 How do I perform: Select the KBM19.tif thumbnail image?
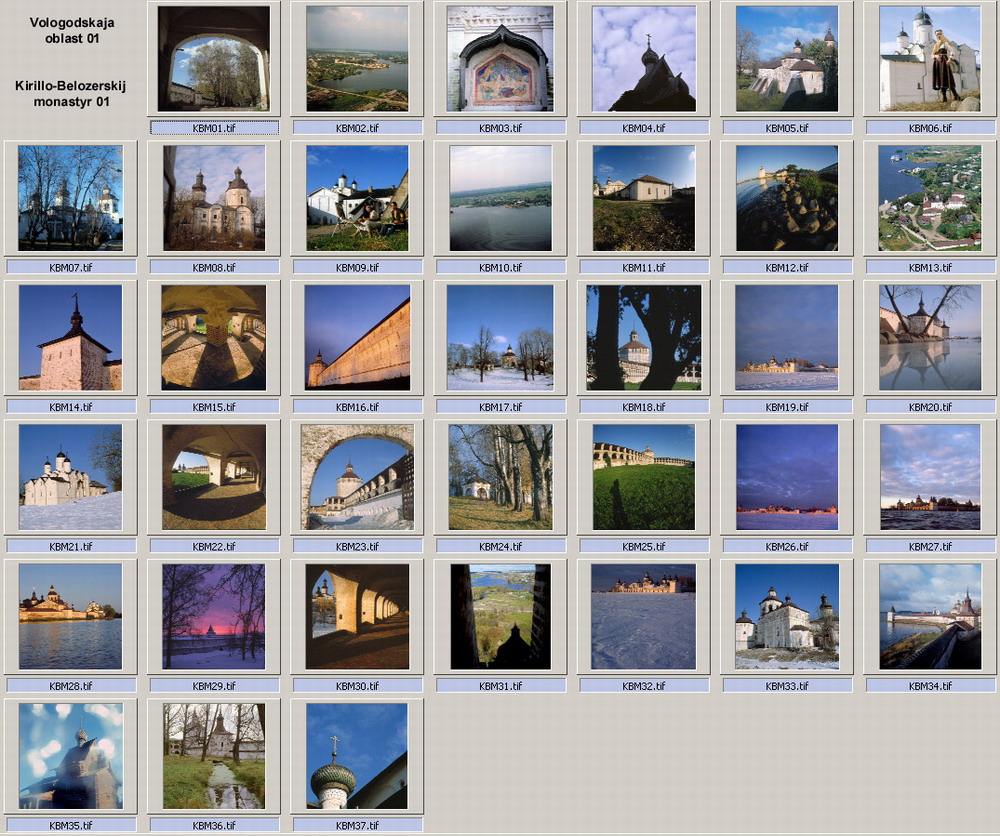pyautogui.click(x=787, y=337)
